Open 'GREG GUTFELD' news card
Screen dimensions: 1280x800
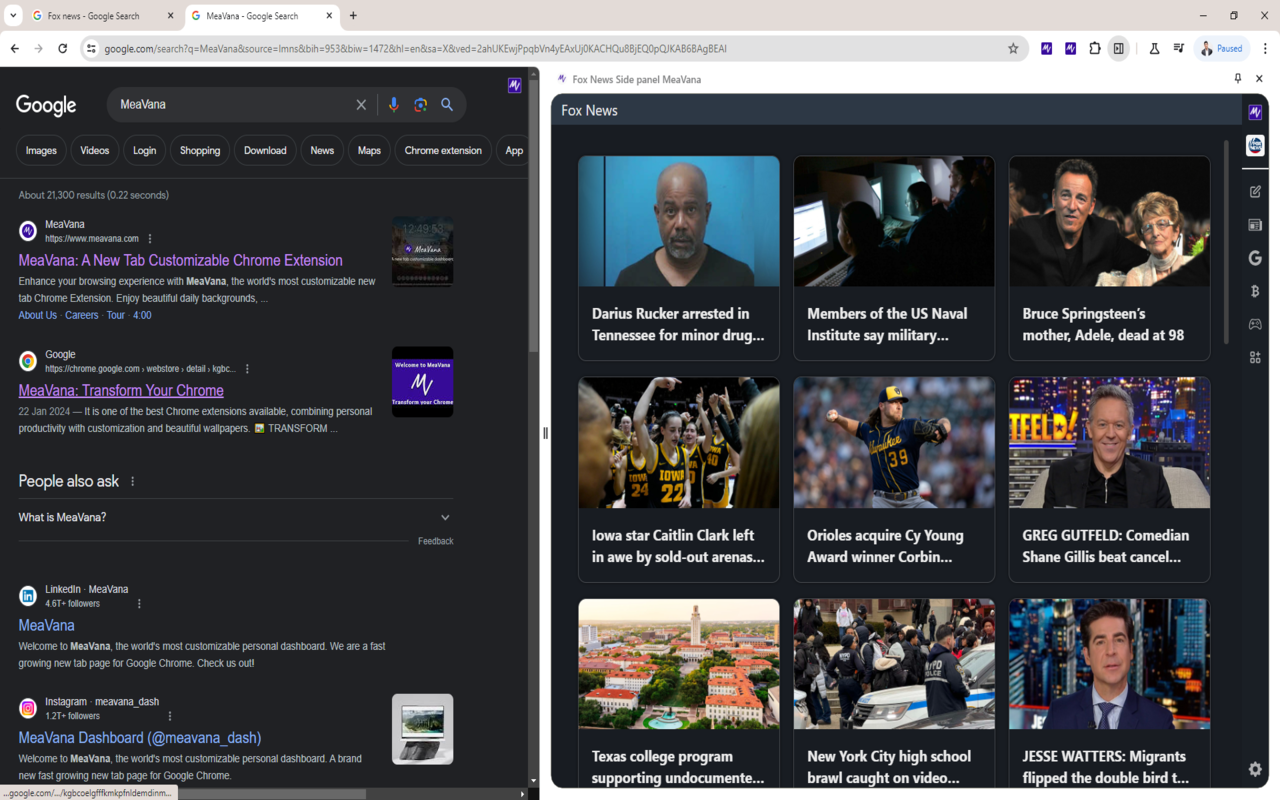pyautogui.click(x=1109, y=479)
